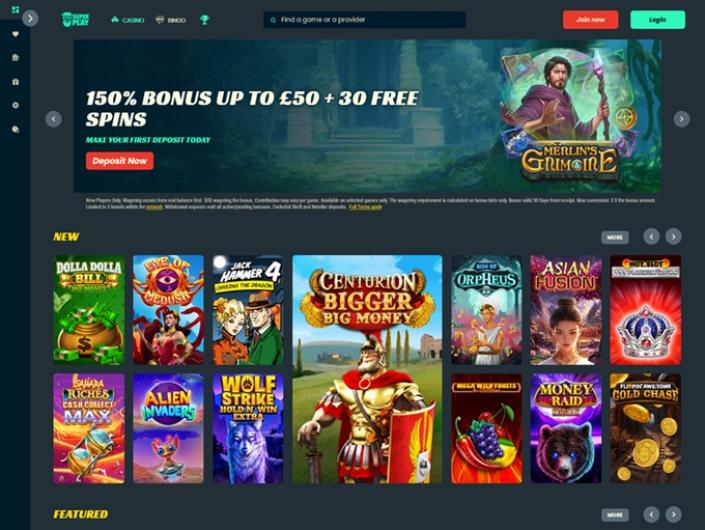This screenshot has width=705, height=530.
Task: Click the chat bubbles icon in sidebar
Action: point(15,129)
